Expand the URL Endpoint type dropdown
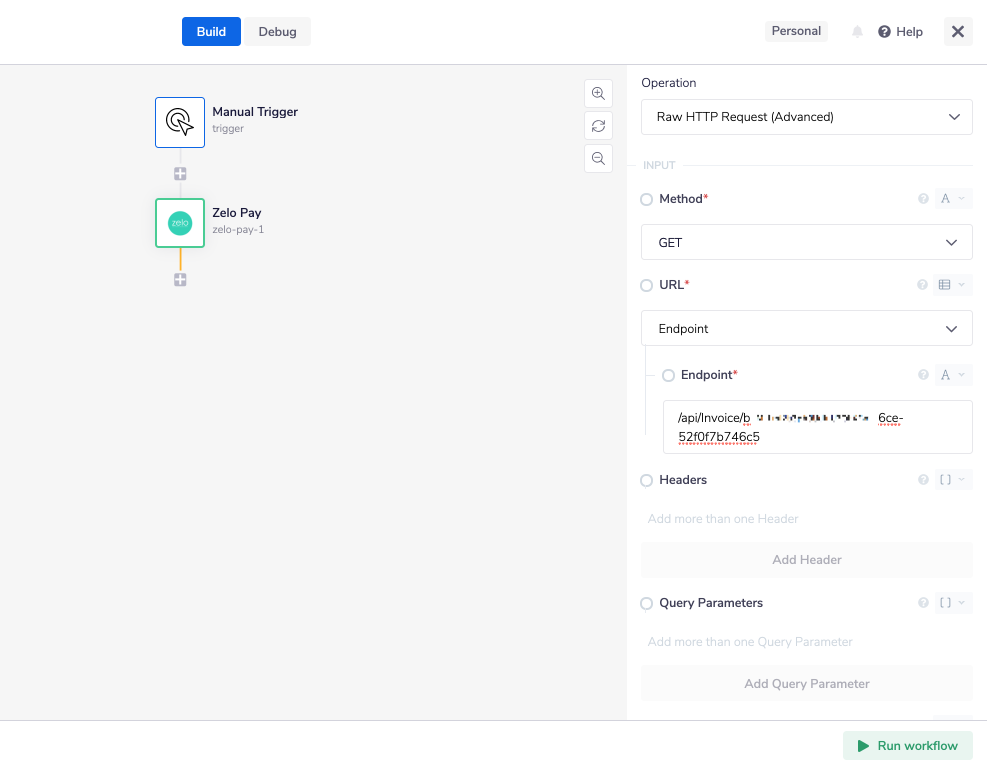 click(806, 329)
